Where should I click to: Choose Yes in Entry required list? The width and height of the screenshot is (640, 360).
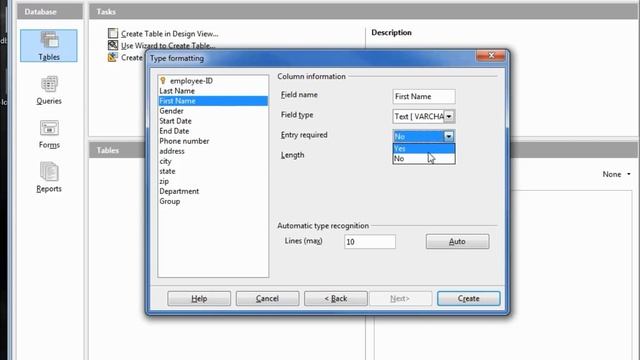[424, 149]
